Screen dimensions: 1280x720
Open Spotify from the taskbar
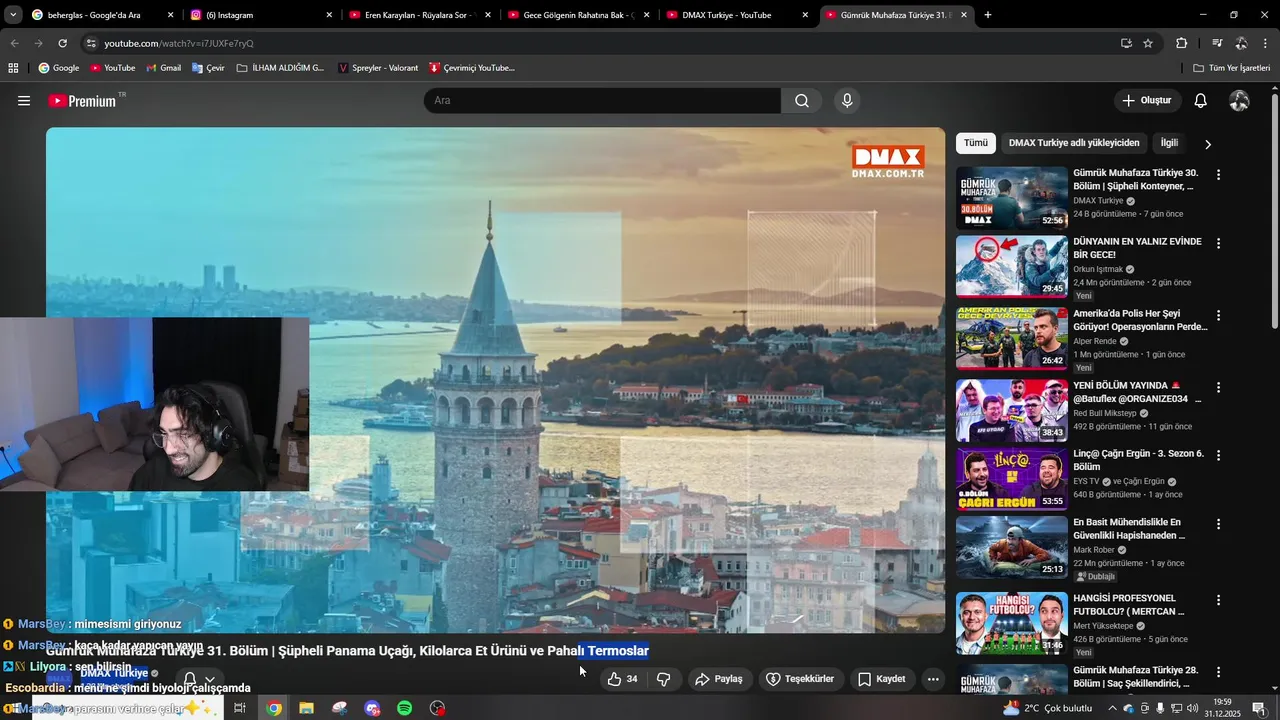tap(405, 708)
